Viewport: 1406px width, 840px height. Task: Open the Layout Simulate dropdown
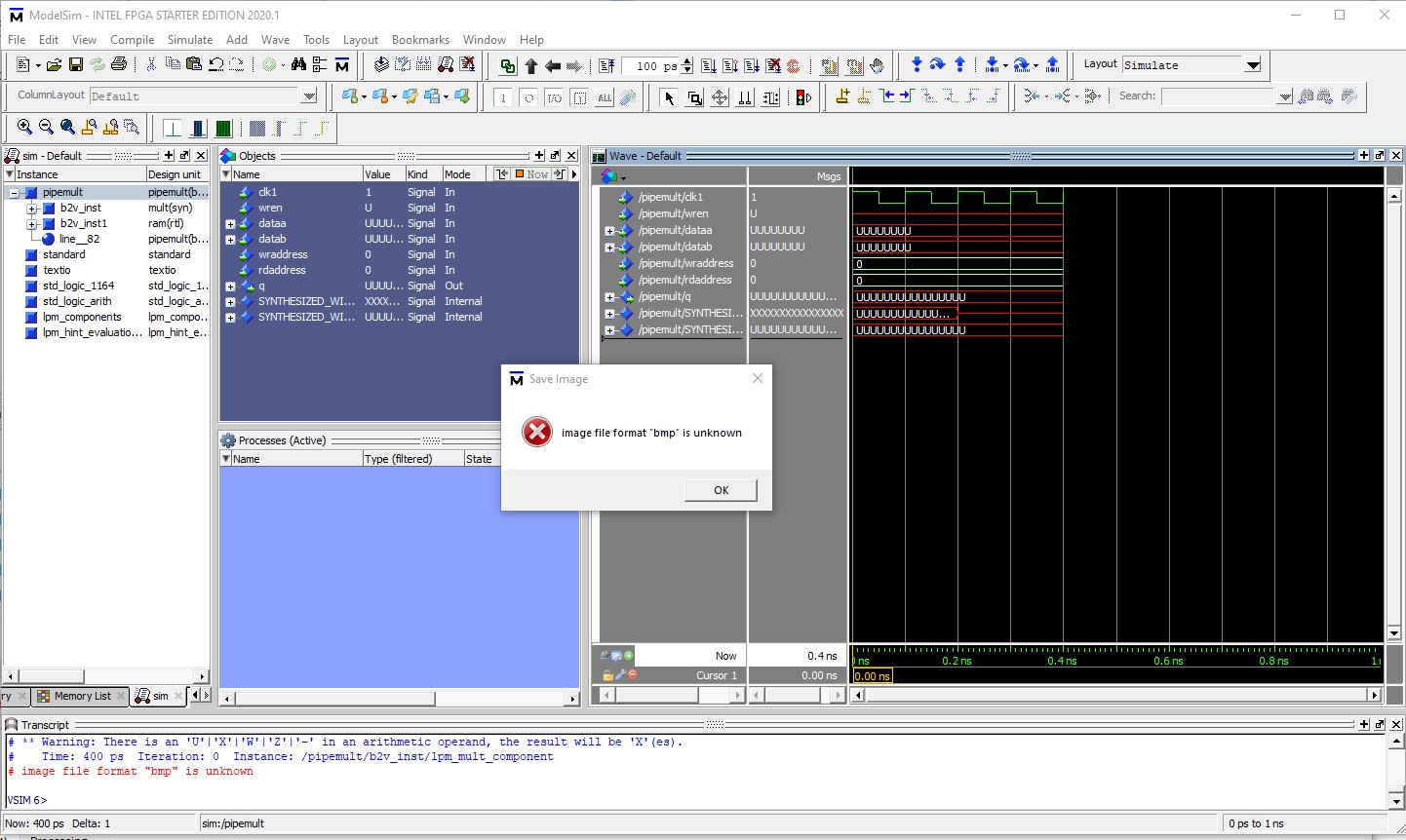(1253, 65)
